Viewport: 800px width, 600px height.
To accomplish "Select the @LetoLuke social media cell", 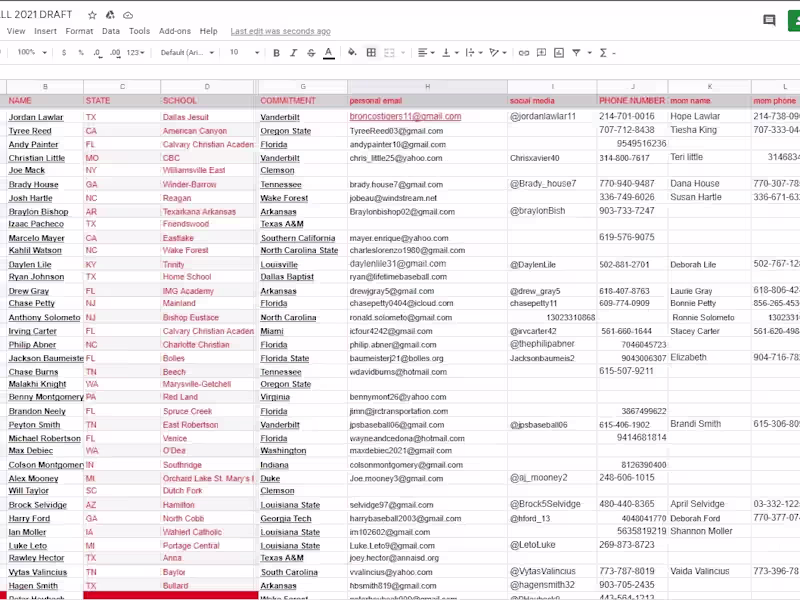I will [552, 545].
